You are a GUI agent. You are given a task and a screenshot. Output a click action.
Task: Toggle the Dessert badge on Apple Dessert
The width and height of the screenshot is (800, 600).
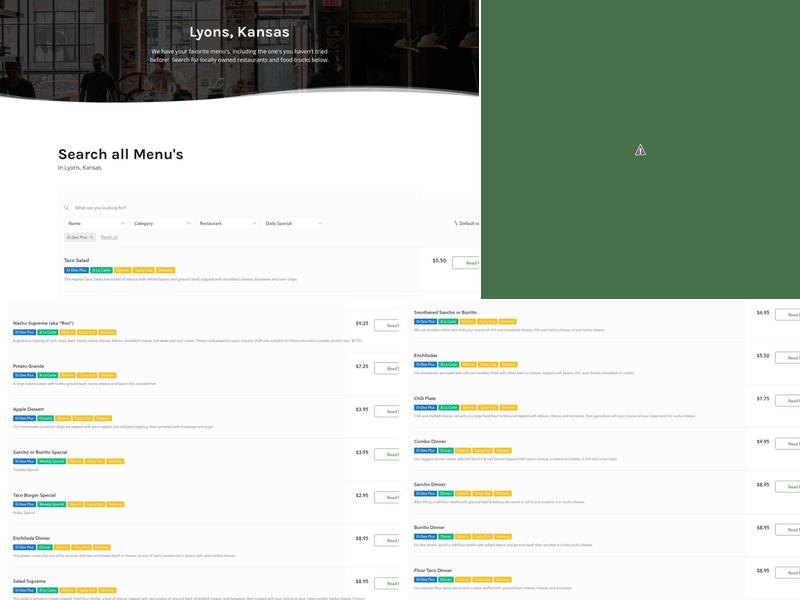coord(47,417)
